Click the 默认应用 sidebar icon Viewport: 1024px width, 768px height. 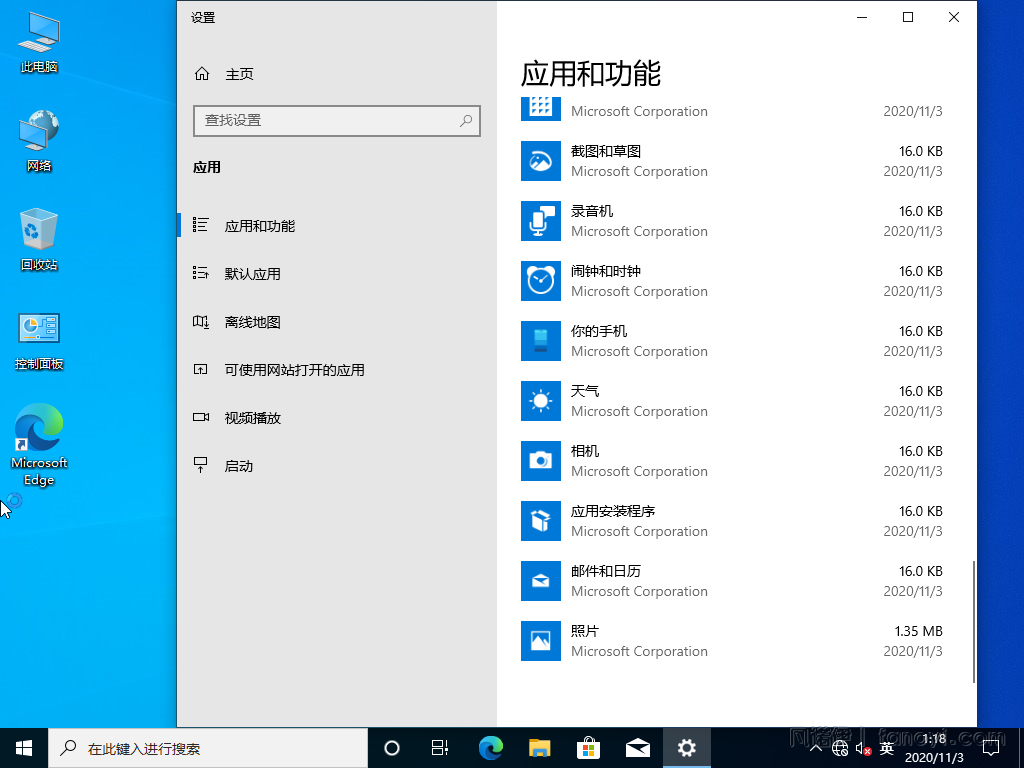pyautogui.click(x=200, y=273)
